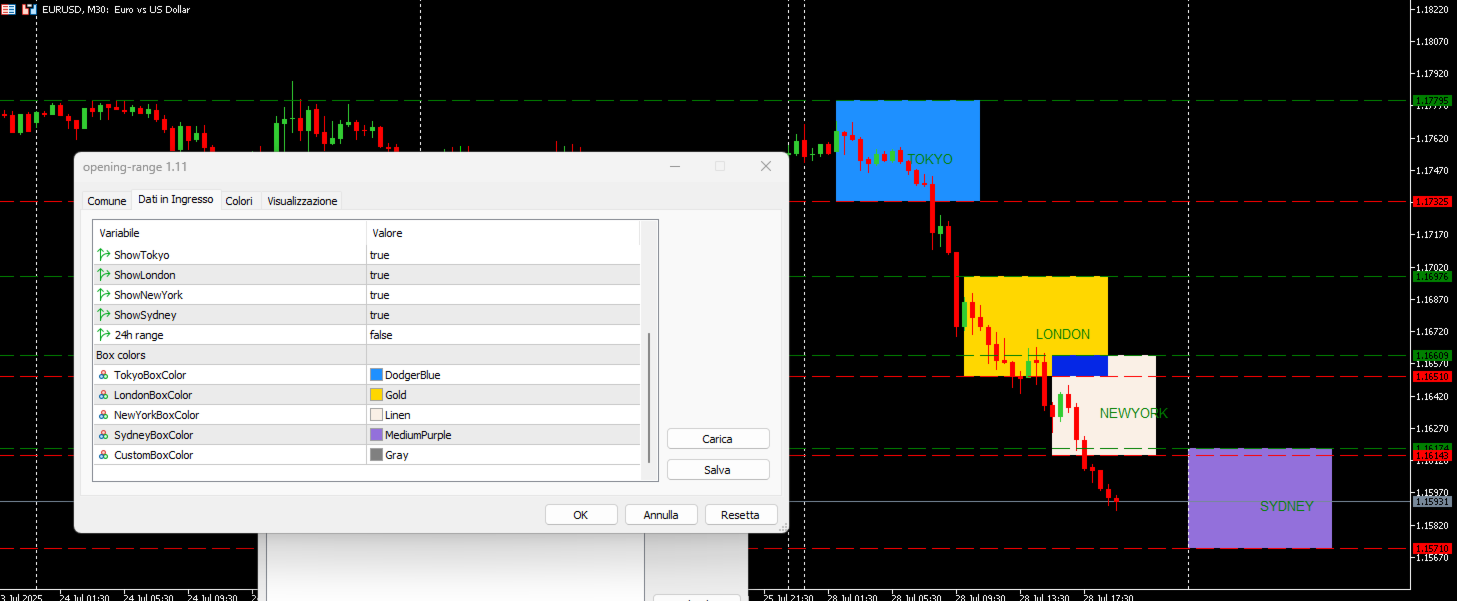The image size is (1457, 601).
Task: Toggle the ShowLondon true value
Action: (503, 275)
